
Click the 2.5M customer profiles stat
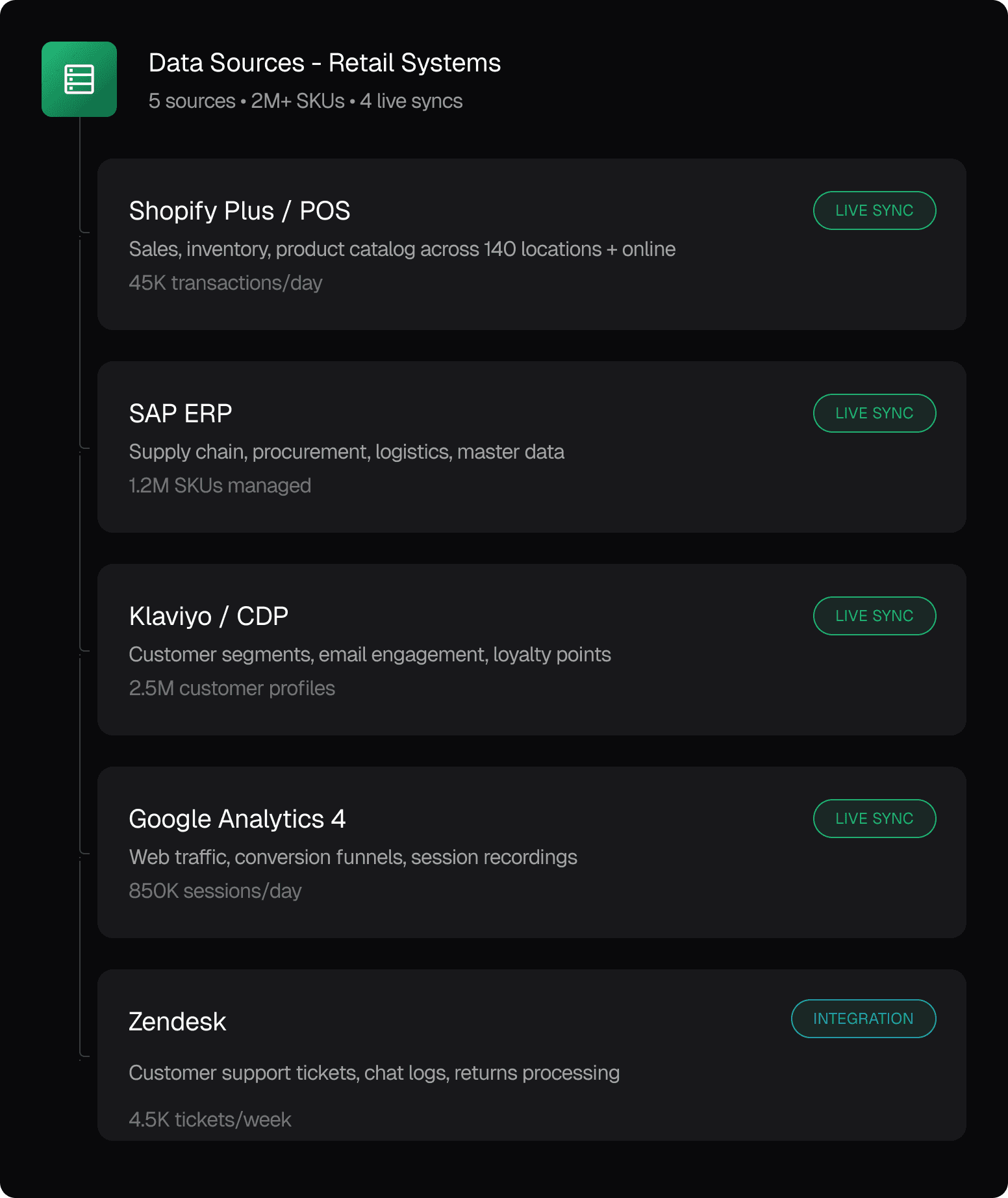click(x=232, y=689)
